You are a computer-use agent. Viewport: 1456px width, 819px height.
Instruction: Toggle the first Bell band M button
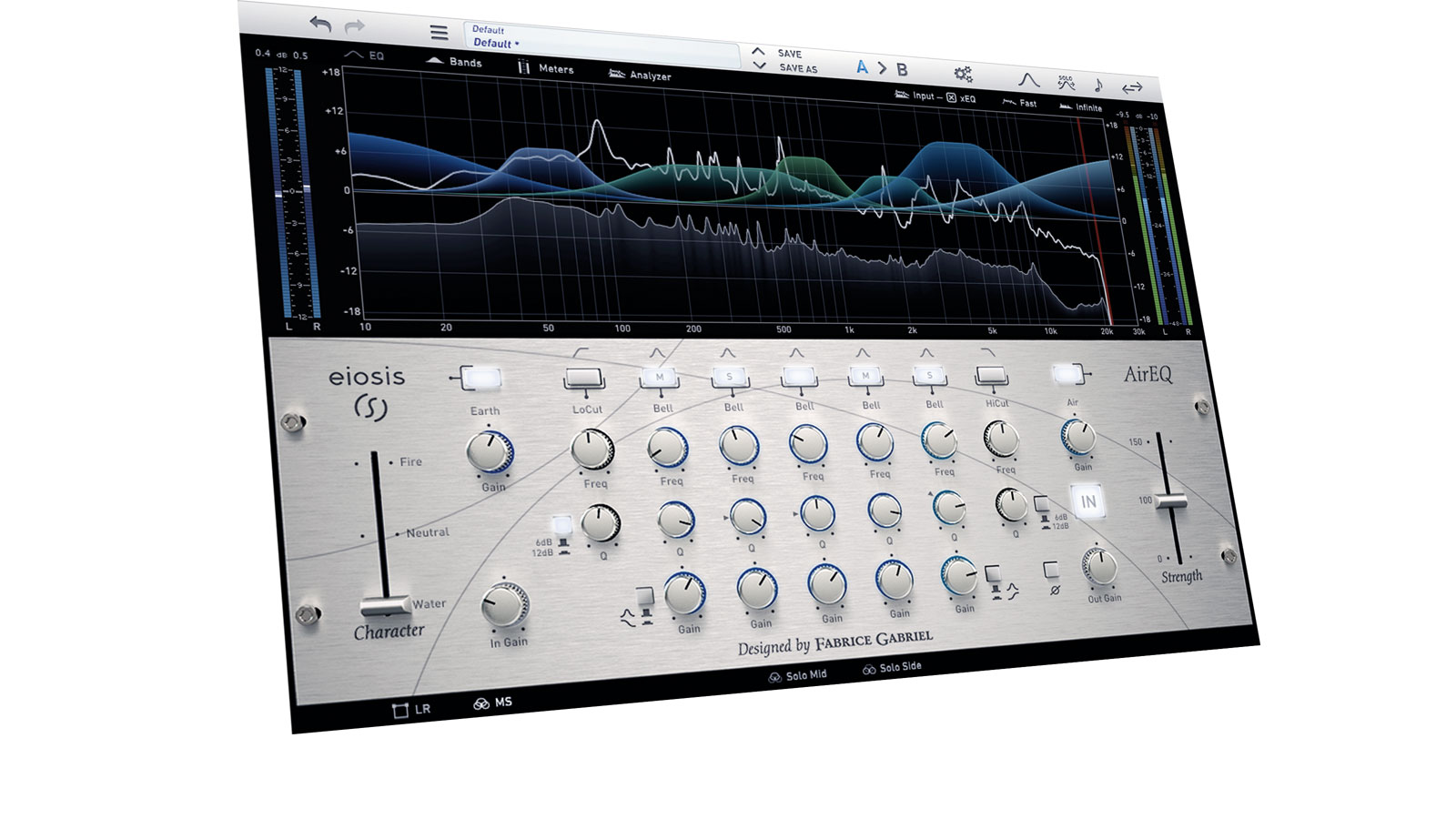pyautogui.click(x=660, y=378)
